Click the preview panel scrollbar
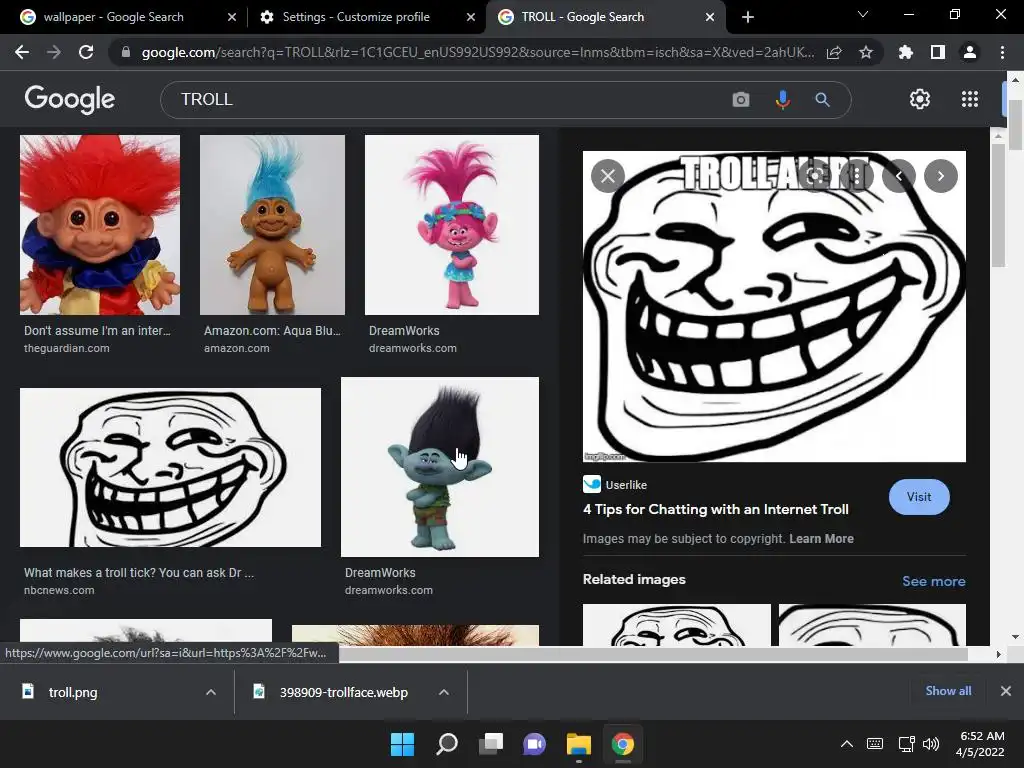Viewport: 1024px width, 768px height. [998, 205]
